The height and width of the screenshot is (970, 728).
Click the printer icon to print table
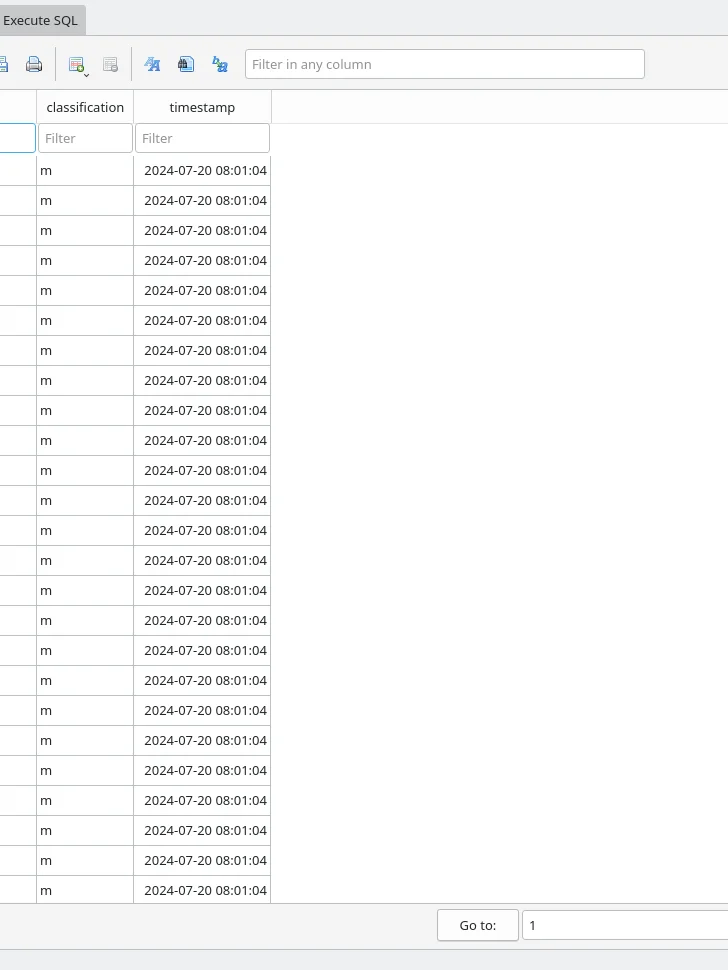pyautogui.click(x=34, y=64)
